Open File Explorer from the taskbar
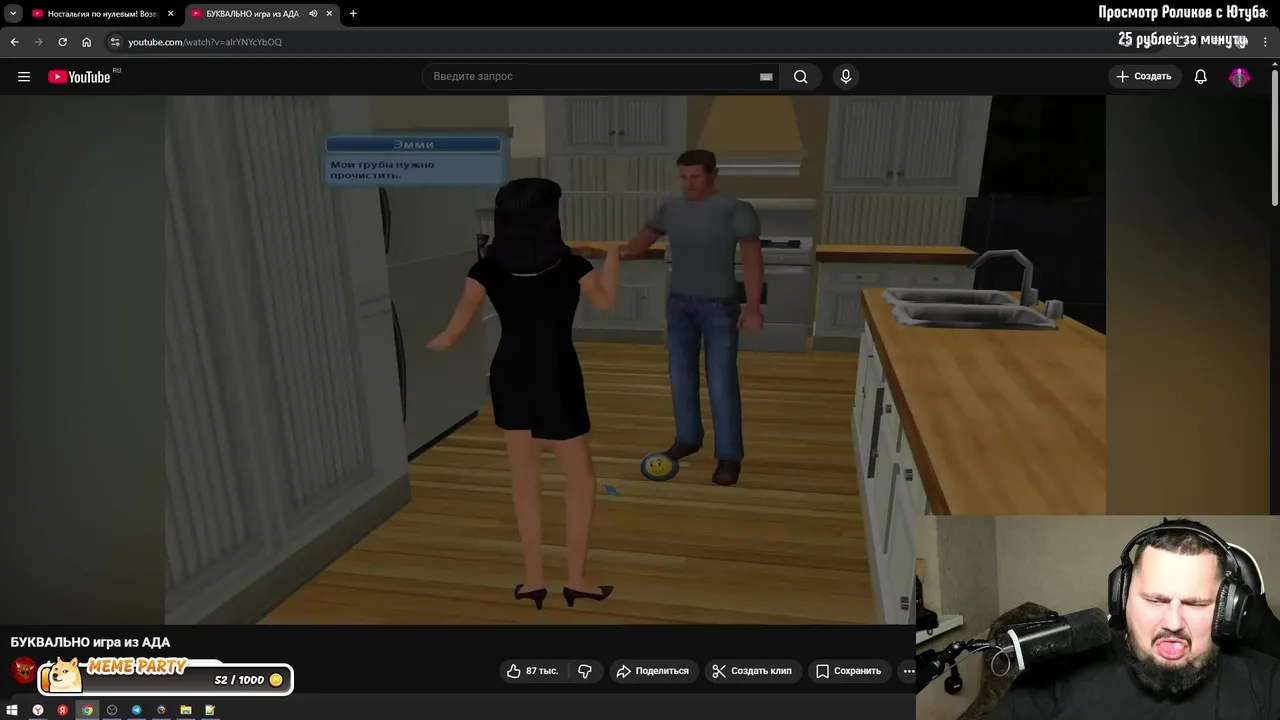Screen dimensions: 1280x720 (186, 710)
